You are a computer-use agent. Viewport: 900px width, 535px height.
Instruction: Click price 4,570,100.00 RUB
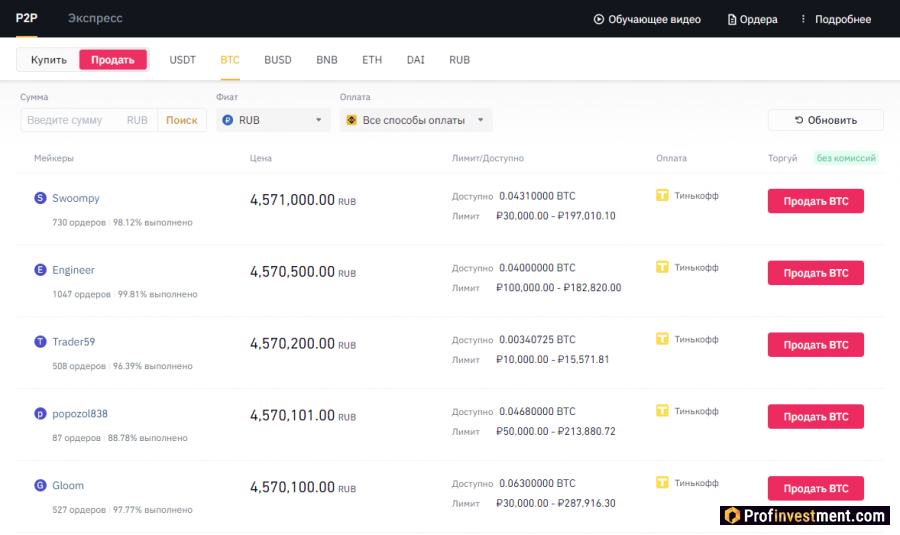tap(302, 487)
